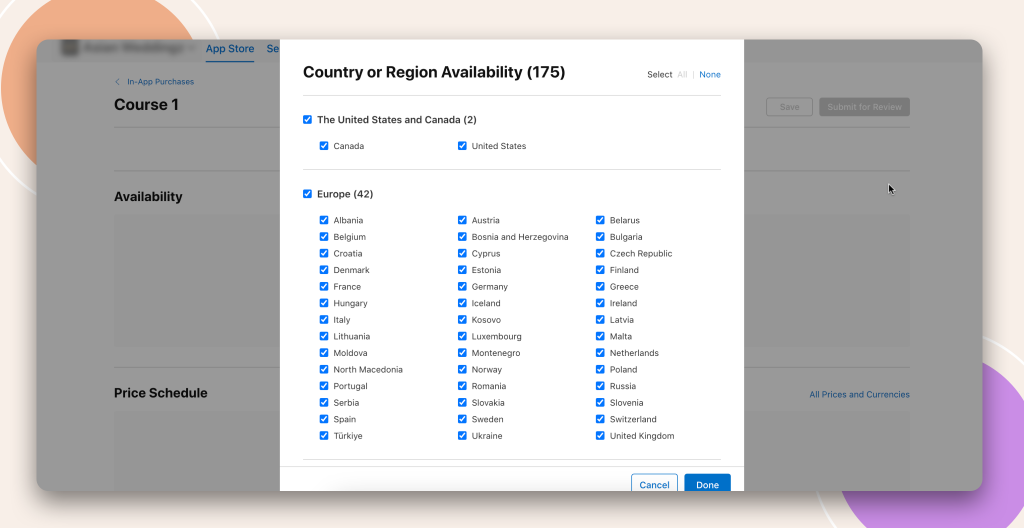1024x528 pixels.
Task: Click Country or Region Availability (175) title
Action: point(434,72)
